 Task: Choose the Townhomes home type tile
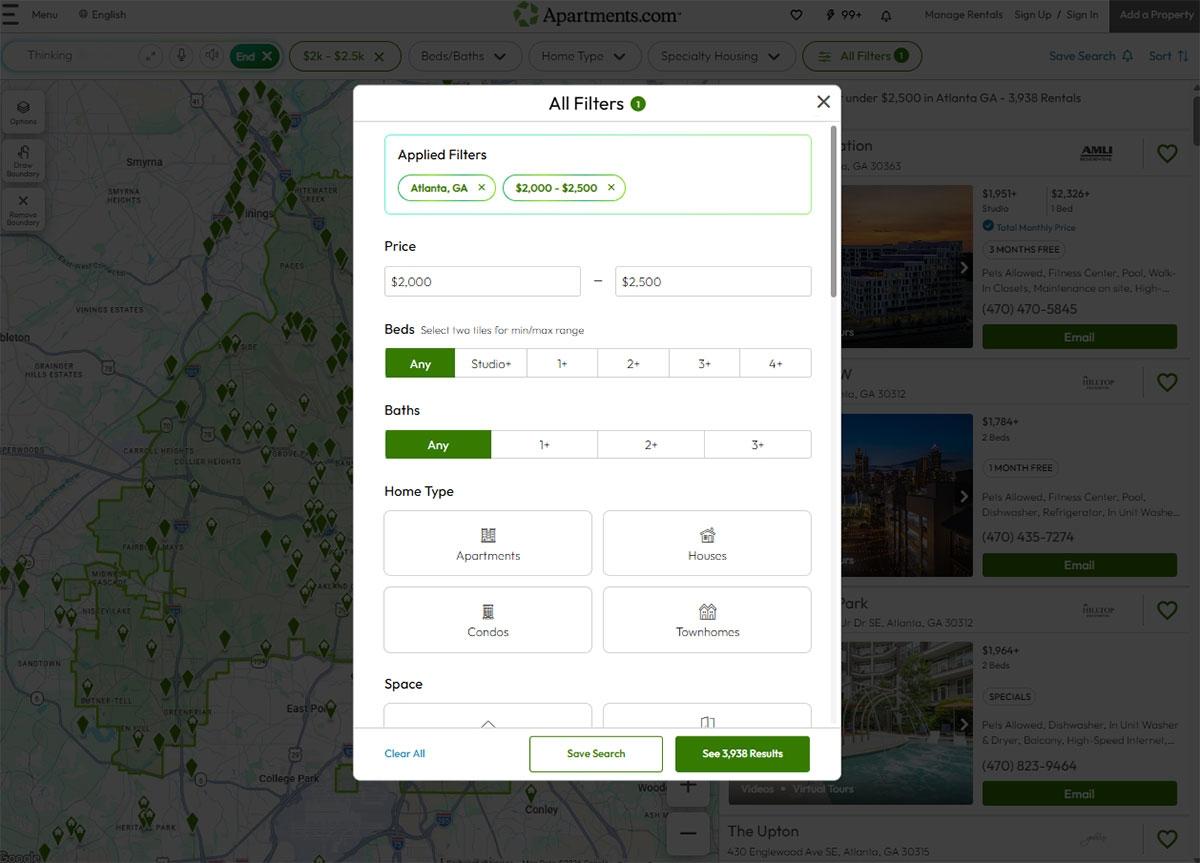point(707,619)
